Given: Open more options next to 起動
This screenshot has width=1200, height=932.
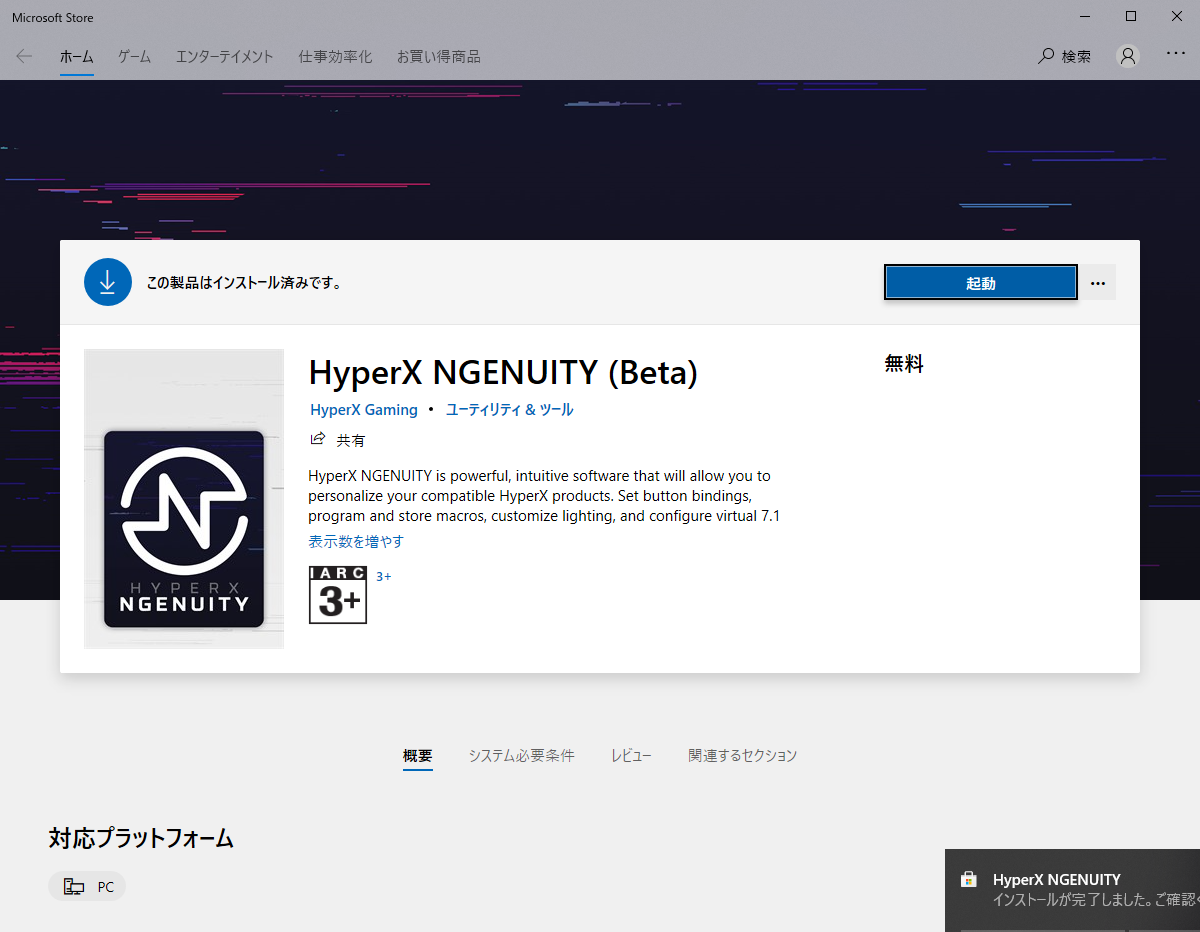Looking at the screenshot, I should (x=1098, y=283).
